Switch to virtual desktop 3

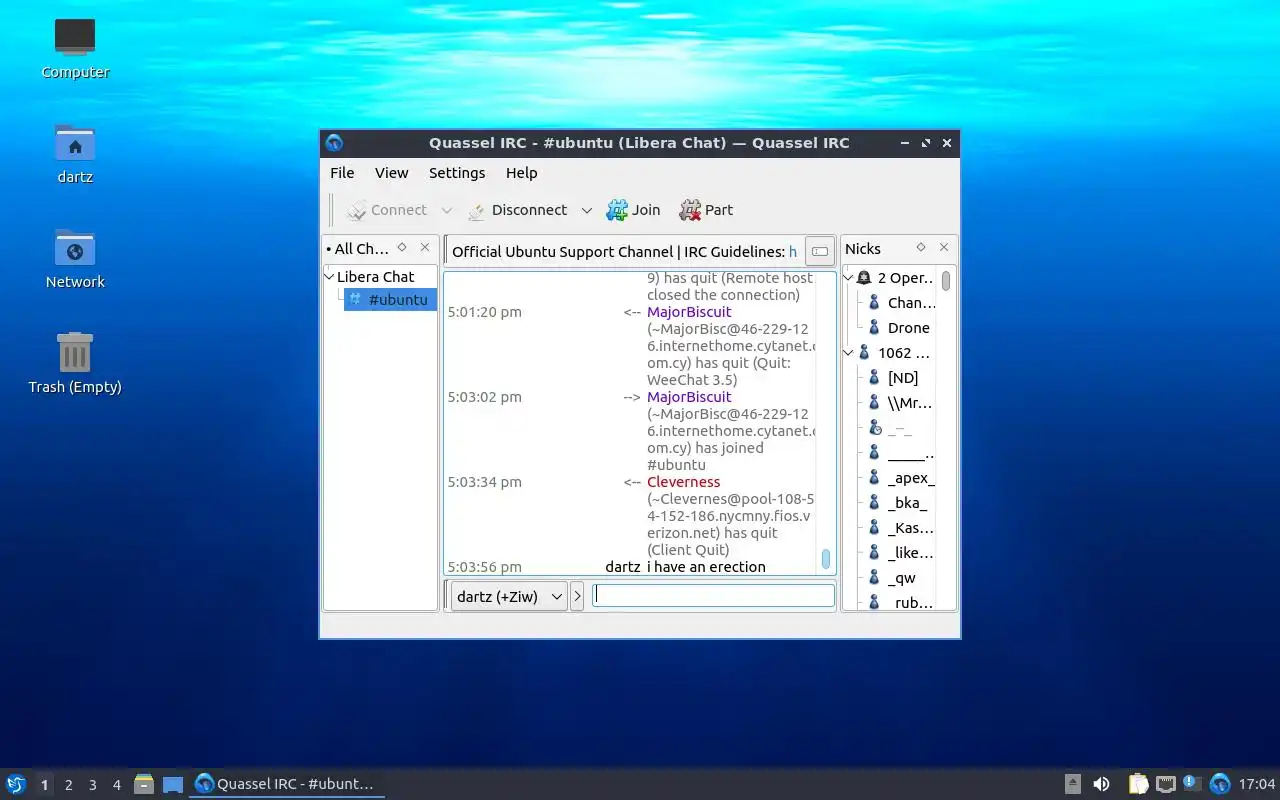point(92,785)
